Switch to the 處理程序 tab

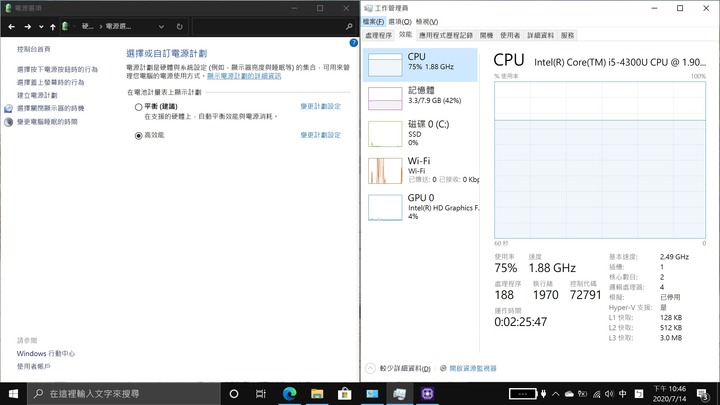click(x=379, y=35)
